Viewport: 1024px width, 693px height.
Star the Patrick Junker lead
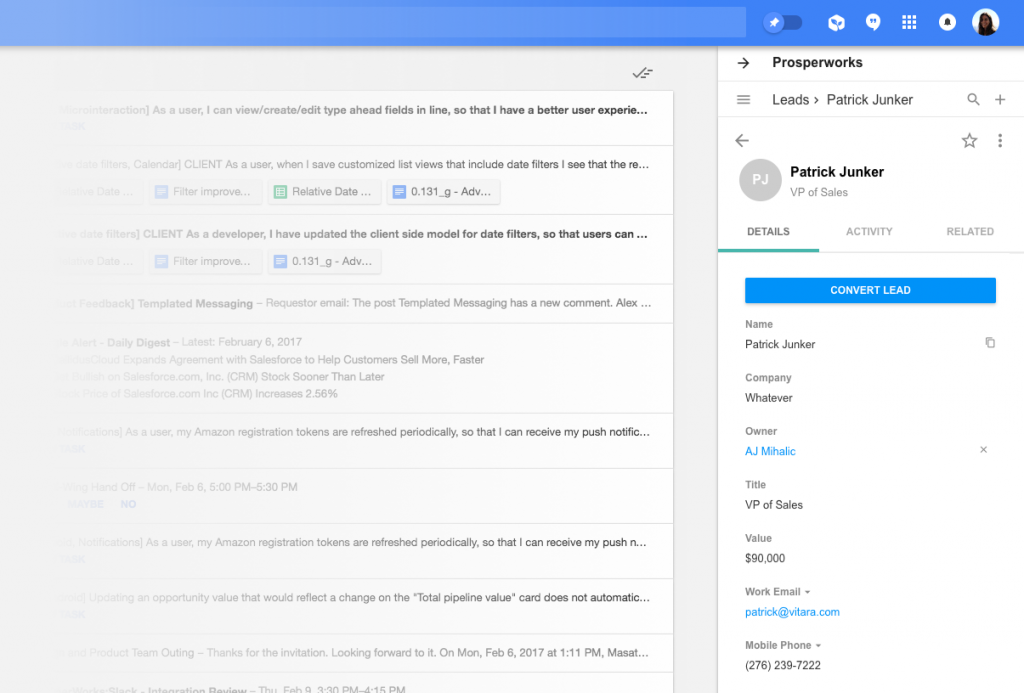969,141
